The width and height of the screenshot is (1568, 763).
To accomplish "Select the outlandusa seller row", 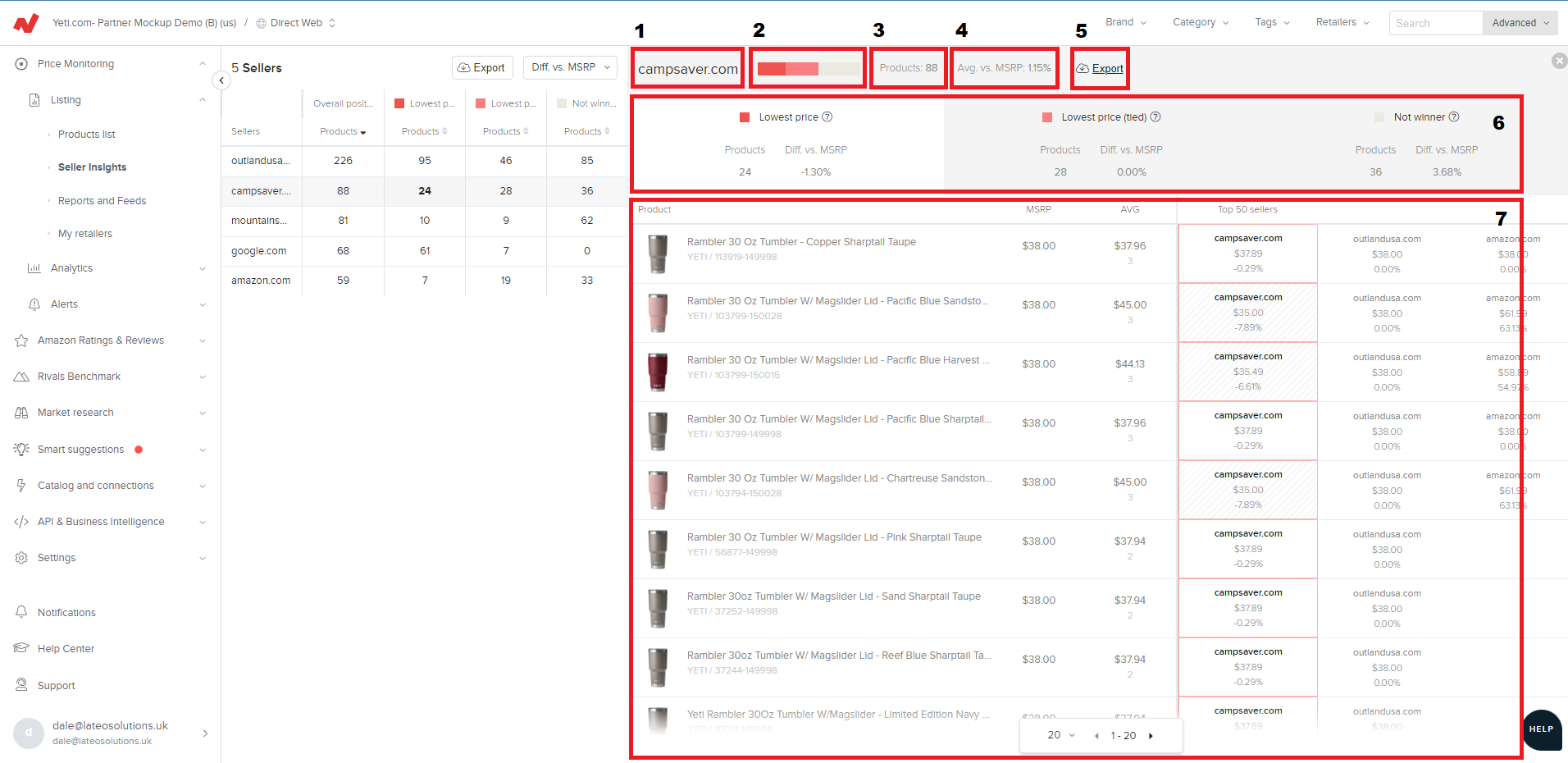I will (x=260, y=161).
